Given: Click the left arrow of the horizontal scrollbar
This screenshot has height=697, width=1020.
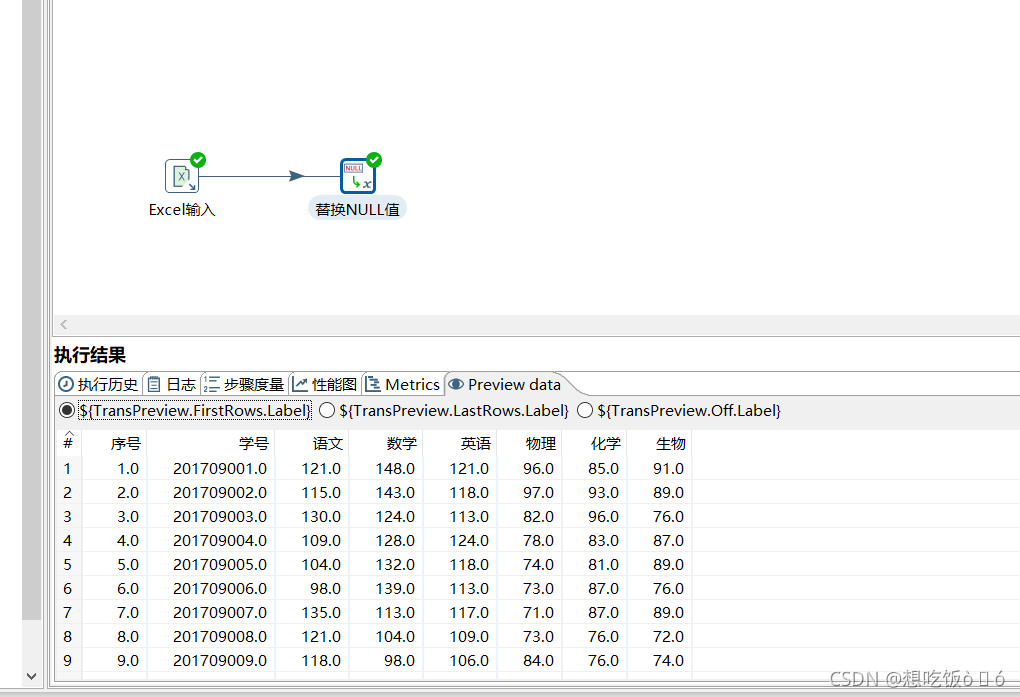Looking at the screenshot, I should (x=63, y=324).
